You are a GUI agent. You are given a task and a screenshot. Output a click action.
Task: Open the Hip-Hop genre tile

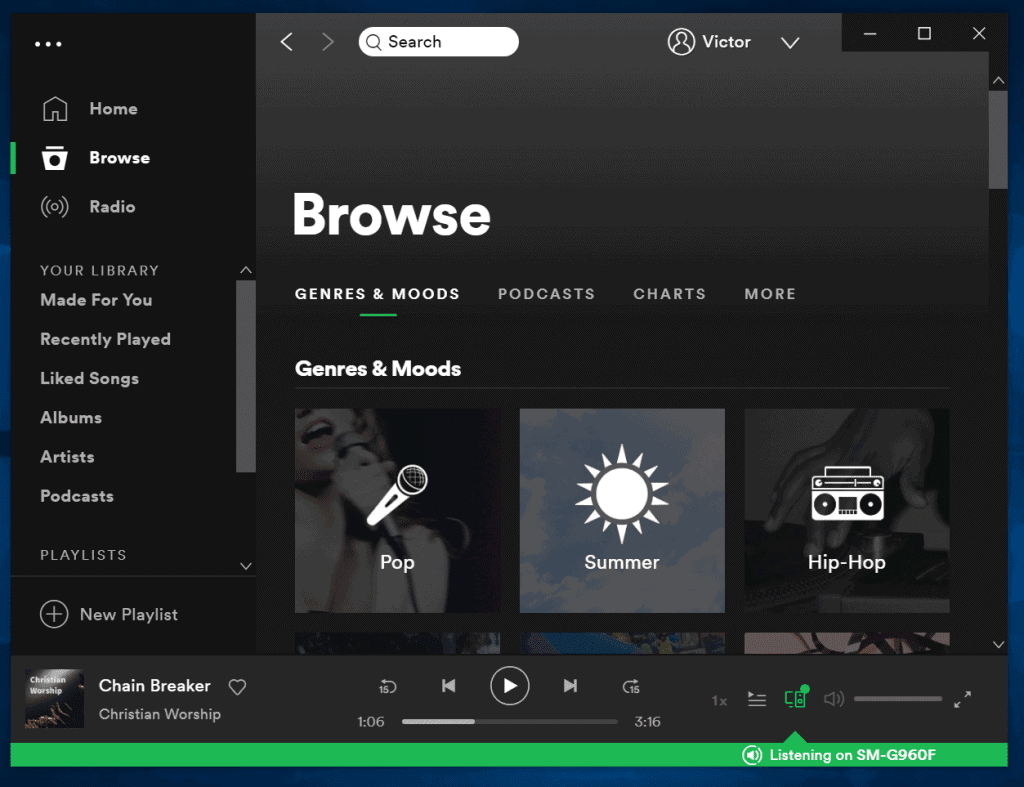846,511
